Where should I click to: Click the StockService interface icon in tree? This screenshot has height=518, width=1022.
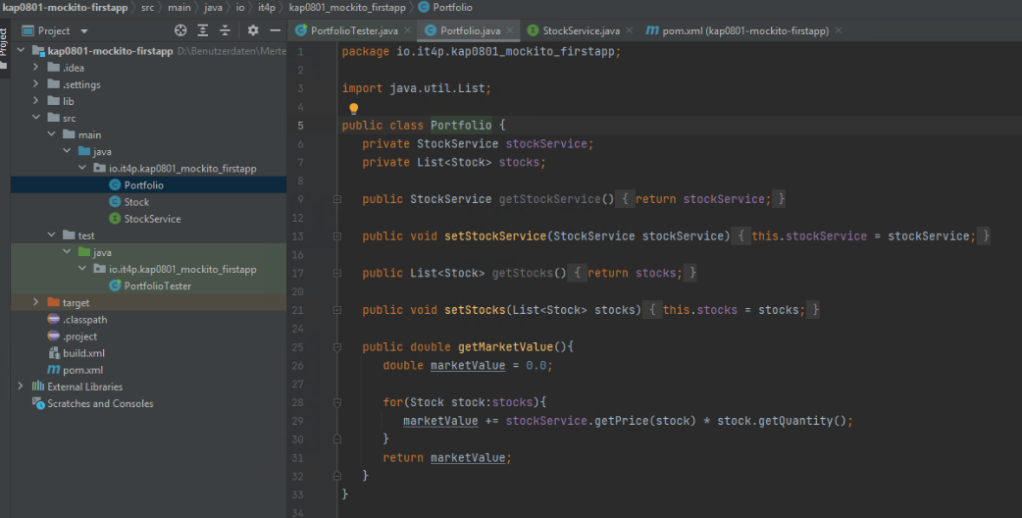[115, 219]
